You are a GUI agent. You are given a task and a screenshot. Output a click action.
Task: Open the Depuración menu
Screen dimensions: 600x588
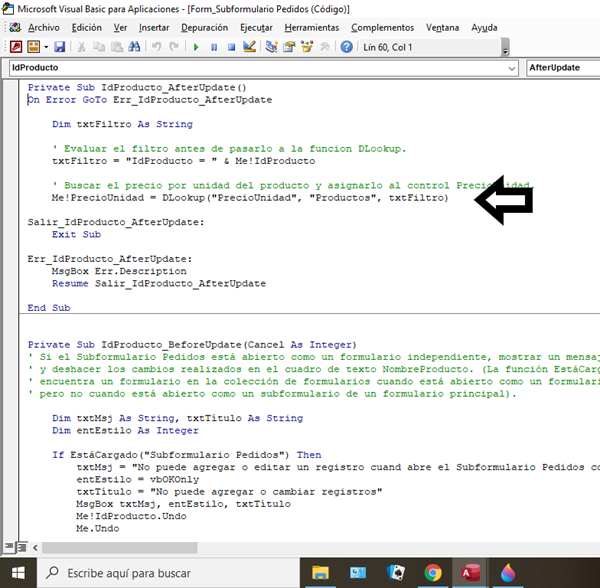pos(210,27)
